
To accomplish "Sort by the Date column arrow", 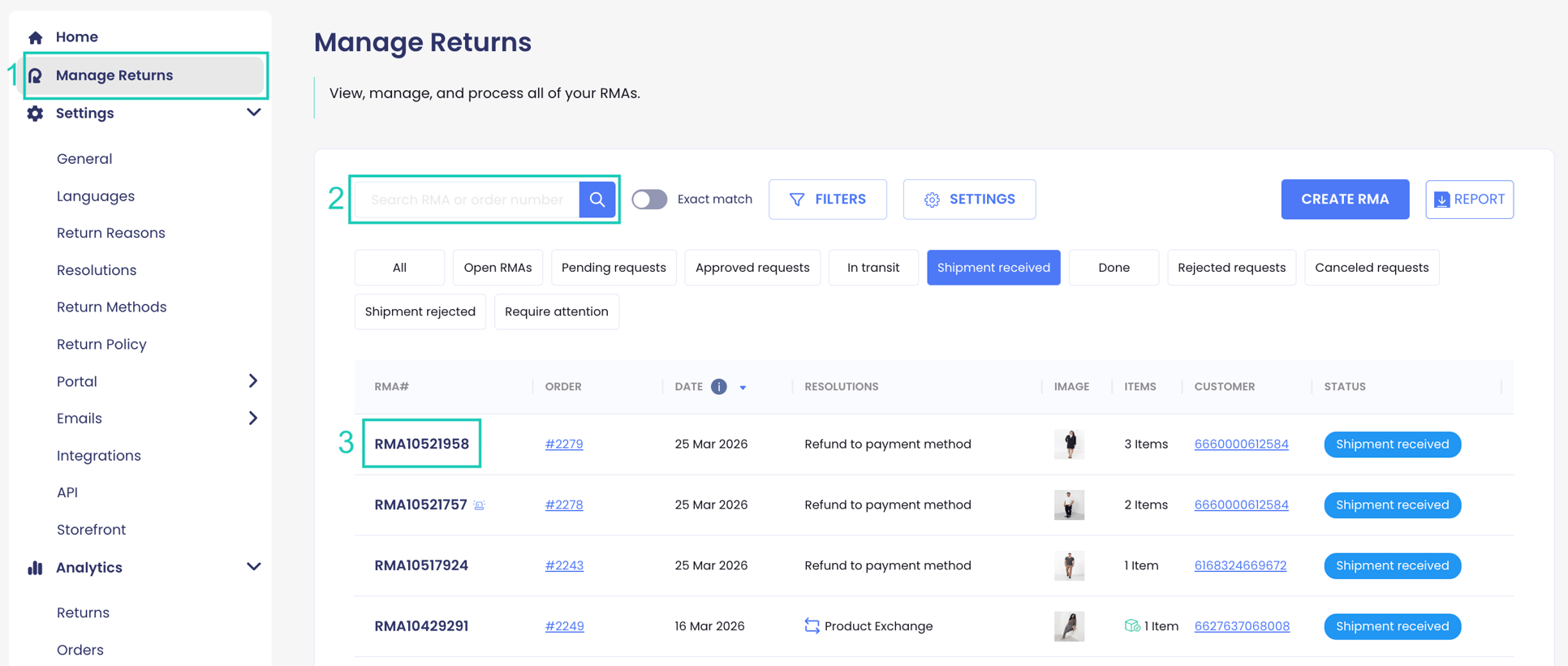I will tap(743, 388).
